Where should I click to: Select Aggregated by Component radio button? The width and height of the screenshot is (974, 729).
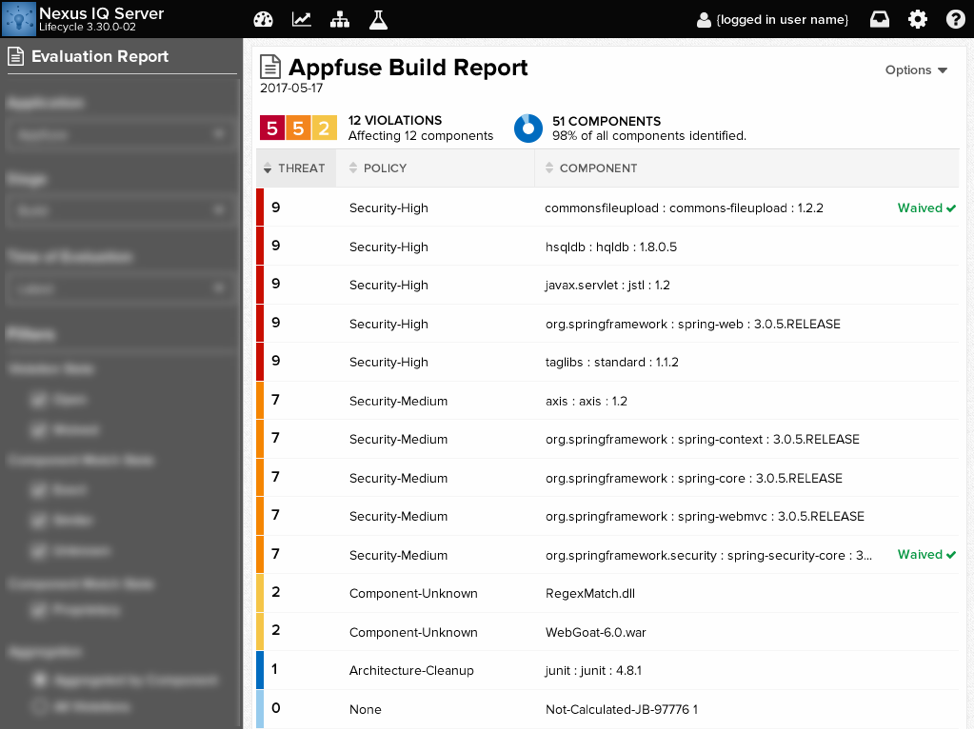tap(39, 680)
